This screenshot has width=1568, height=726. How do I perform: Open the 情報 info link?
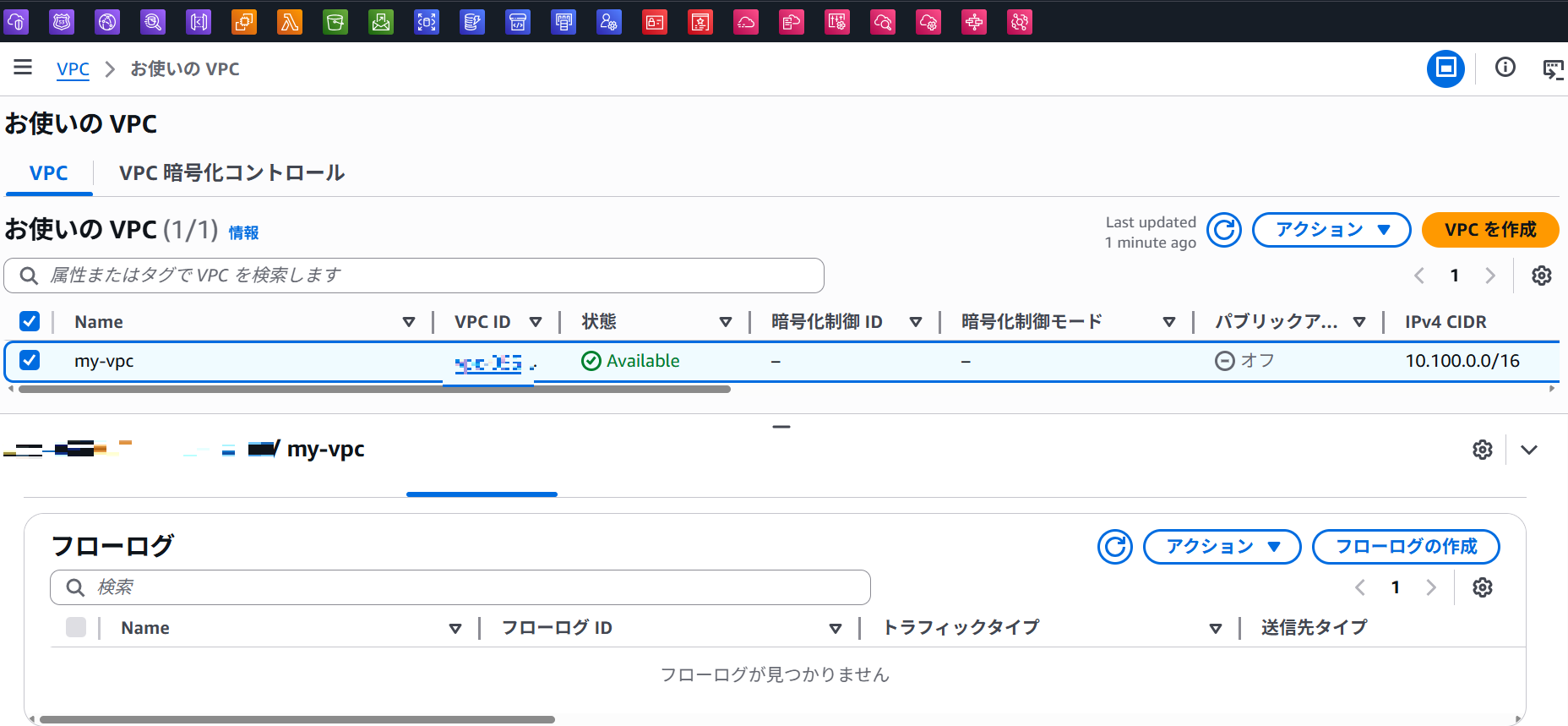tap(243, 232)
